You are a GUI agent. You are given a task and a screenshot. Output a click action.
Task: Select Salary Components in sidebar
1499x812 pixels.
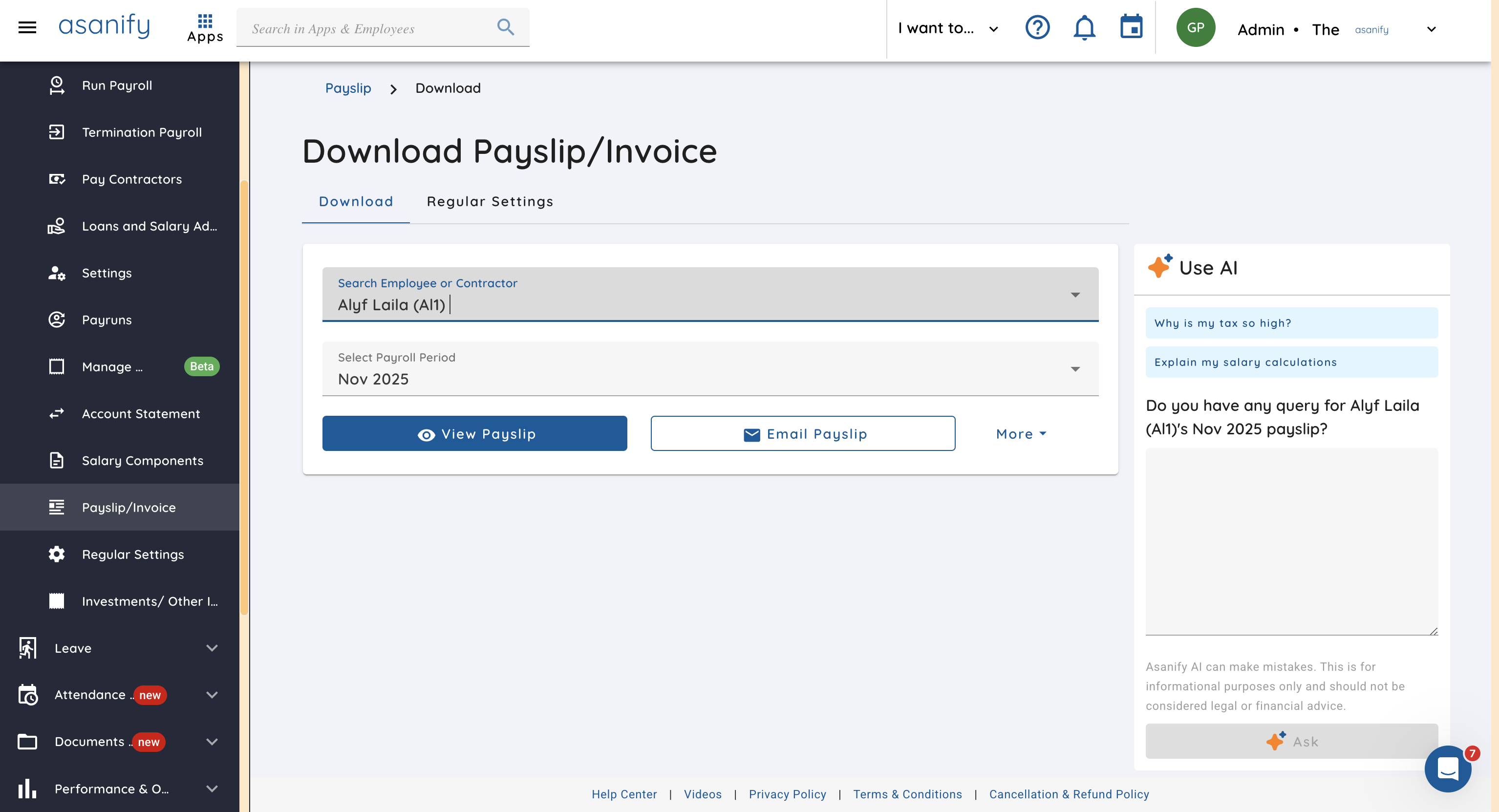142,460
